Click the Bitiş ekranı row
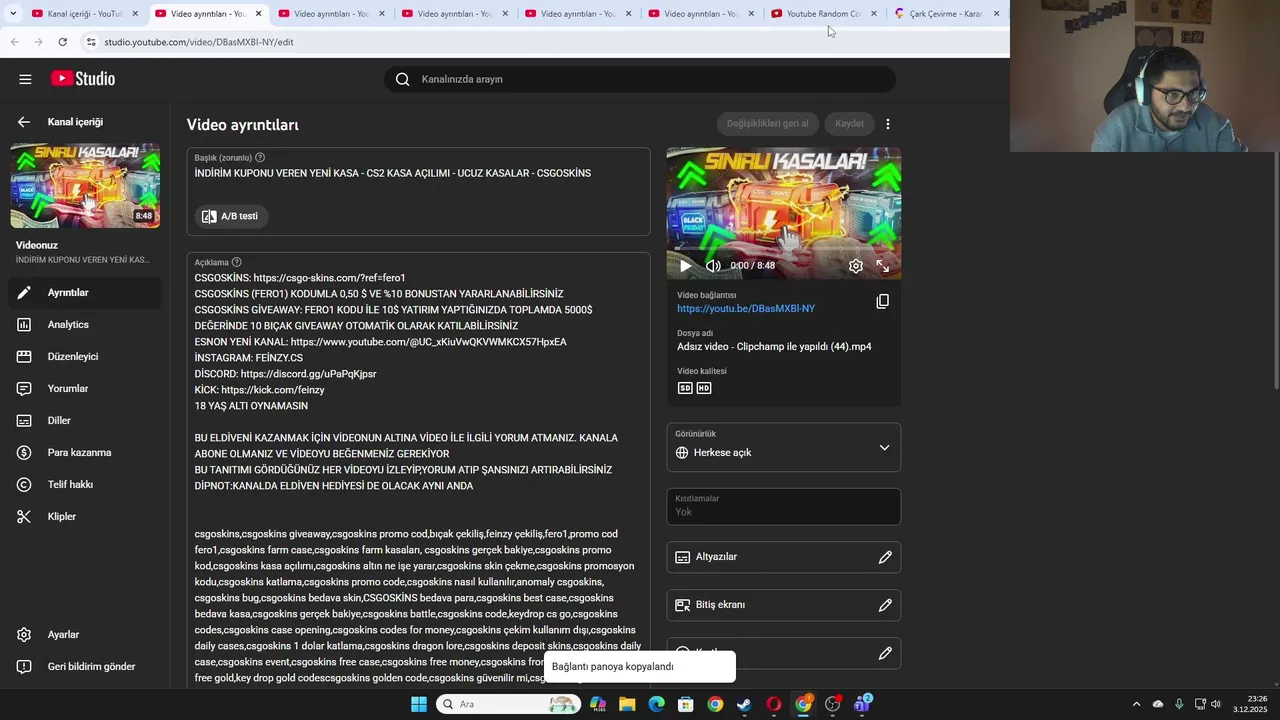1280x720 pixels. click(784, 605)
